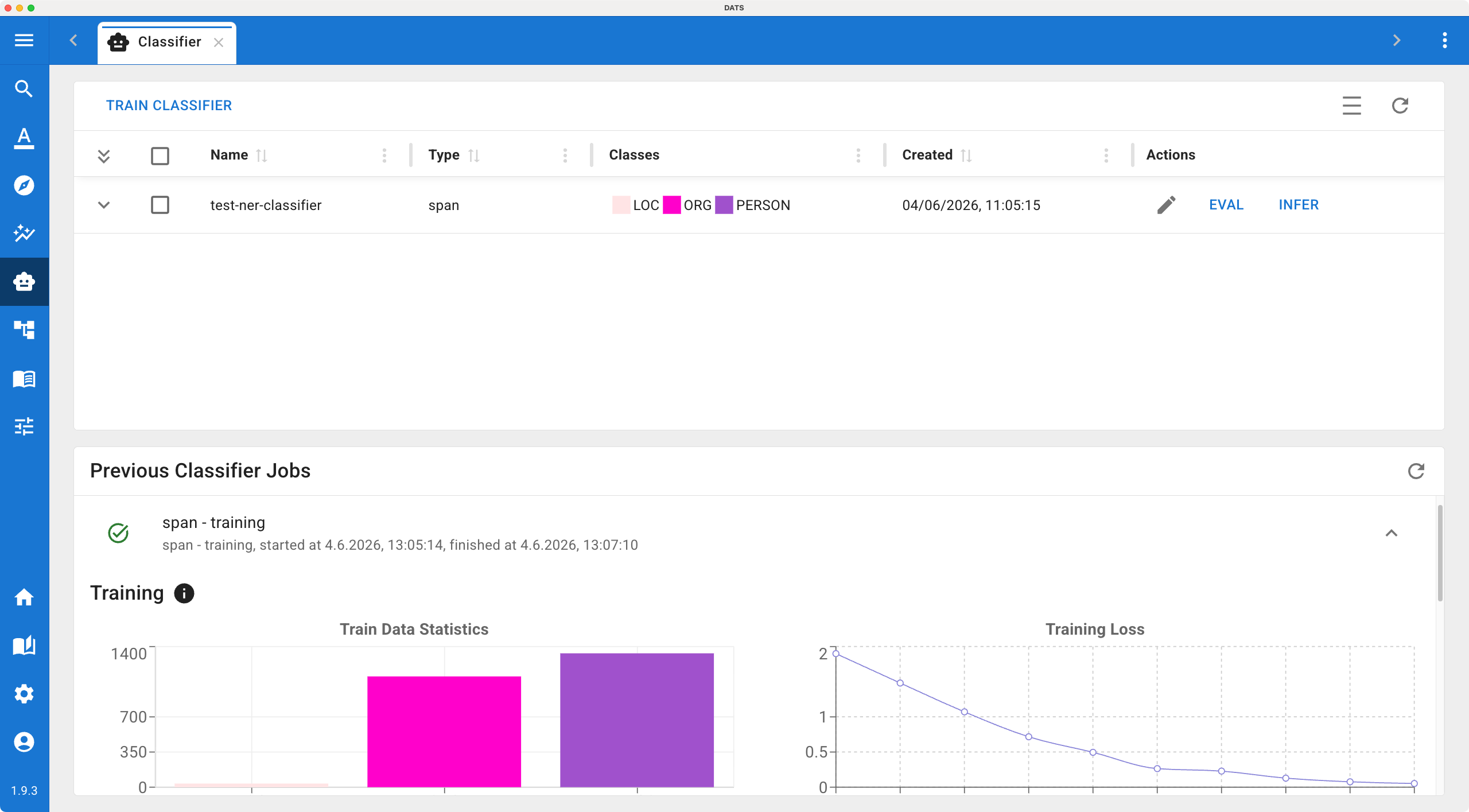
Task: Expand all rows with double chevron
Action: [104, 156]
